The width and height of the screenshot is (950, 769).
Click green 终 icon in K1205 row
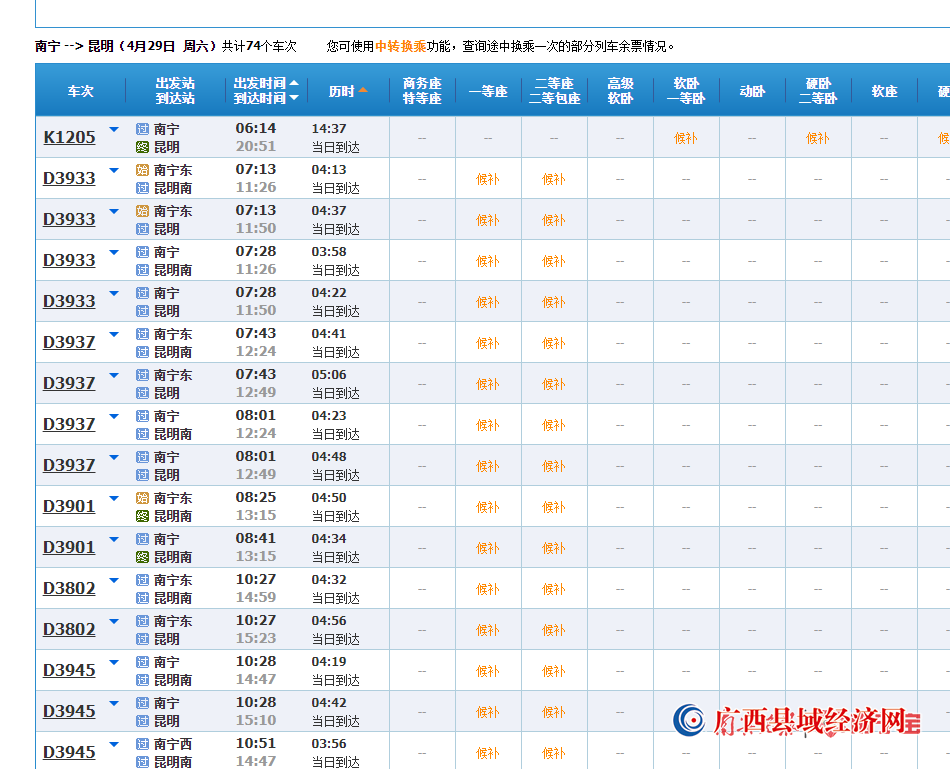142,147
